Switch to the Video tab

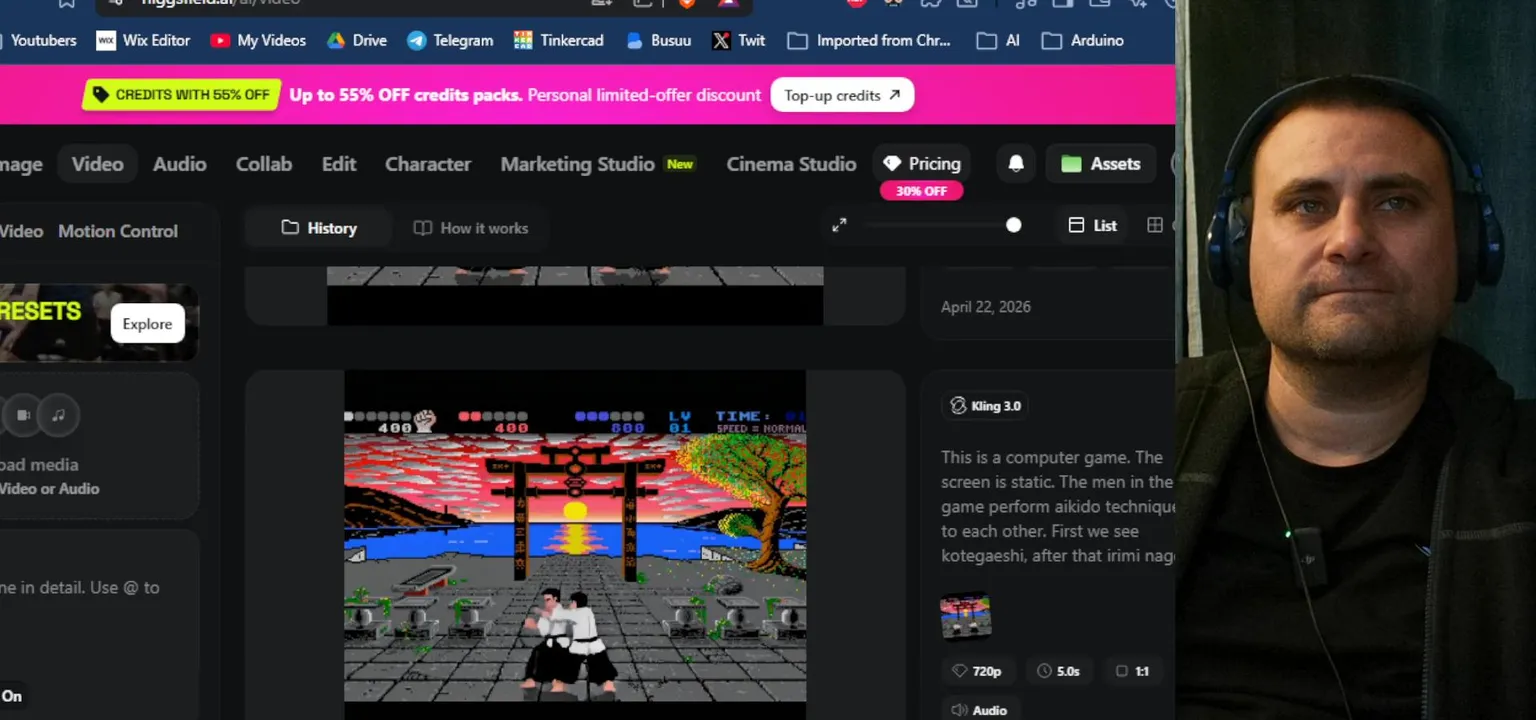pos(97,164)
